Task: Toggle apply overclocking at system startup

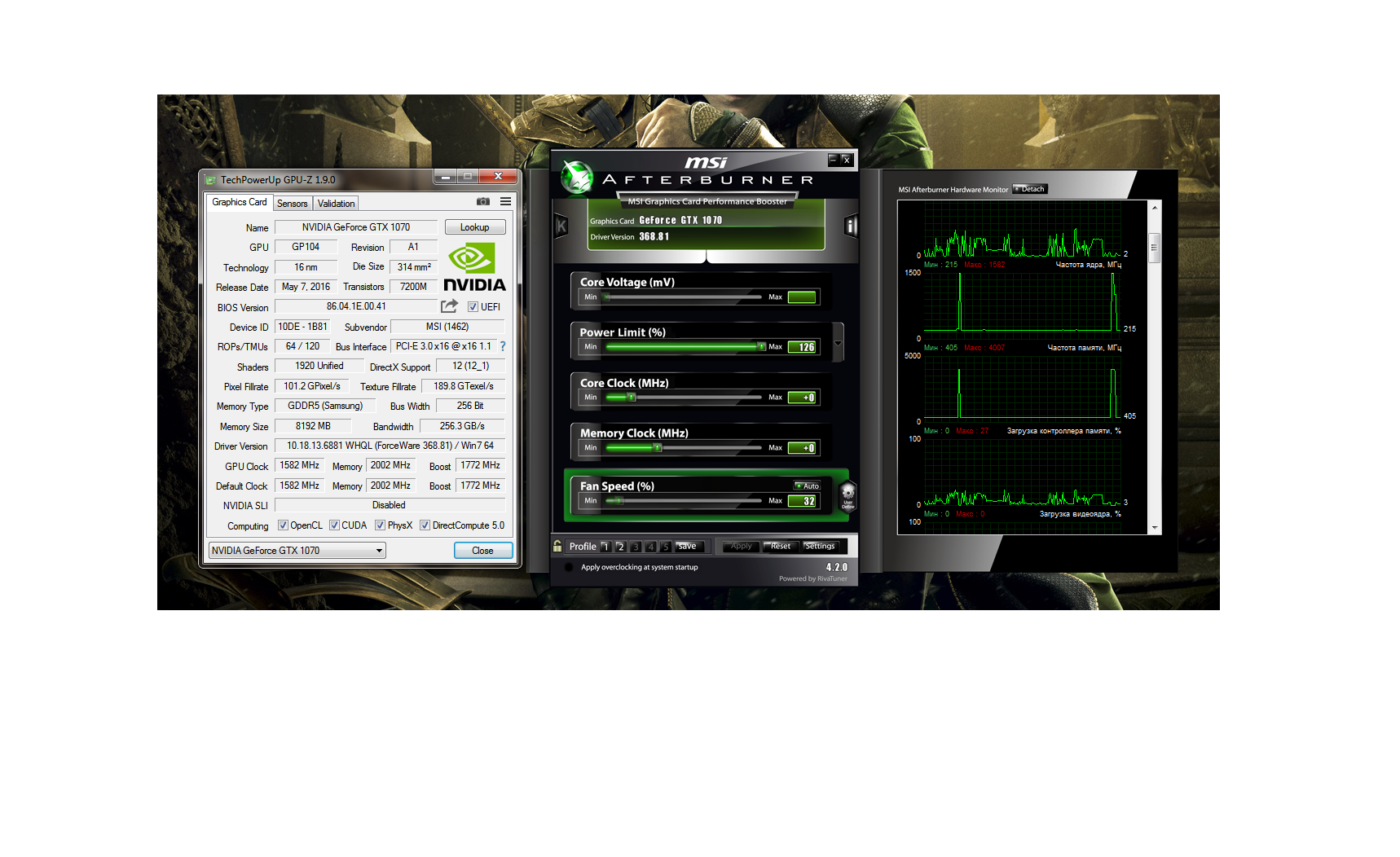Action: coord(569,567)
